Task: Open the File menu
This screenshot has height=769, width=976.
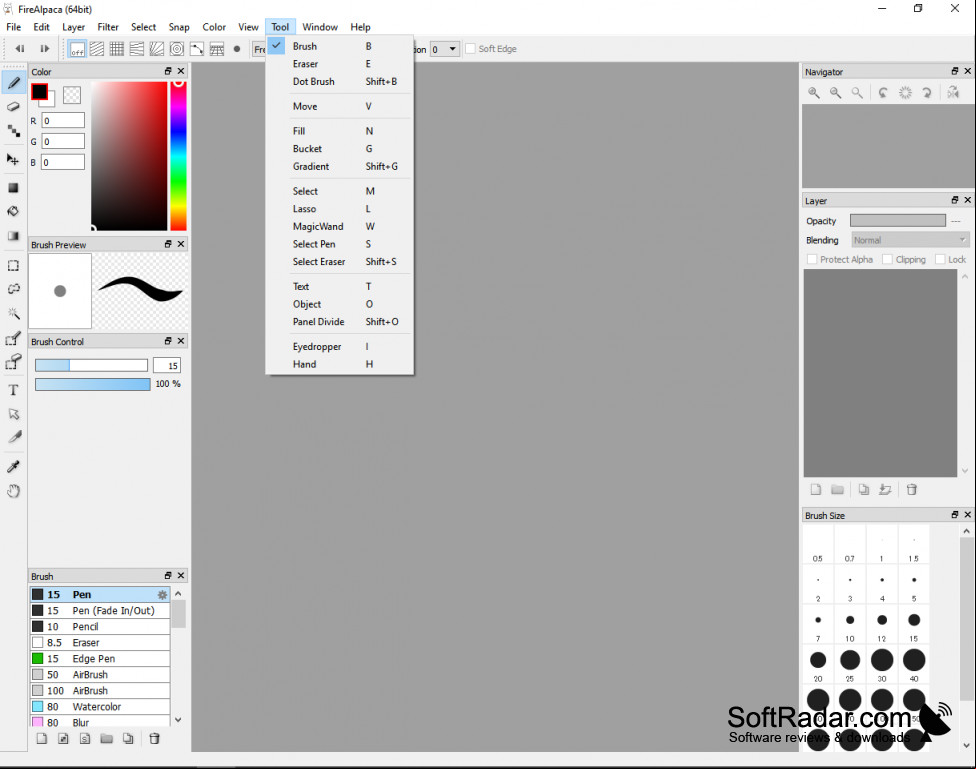Action: (14, 27)
